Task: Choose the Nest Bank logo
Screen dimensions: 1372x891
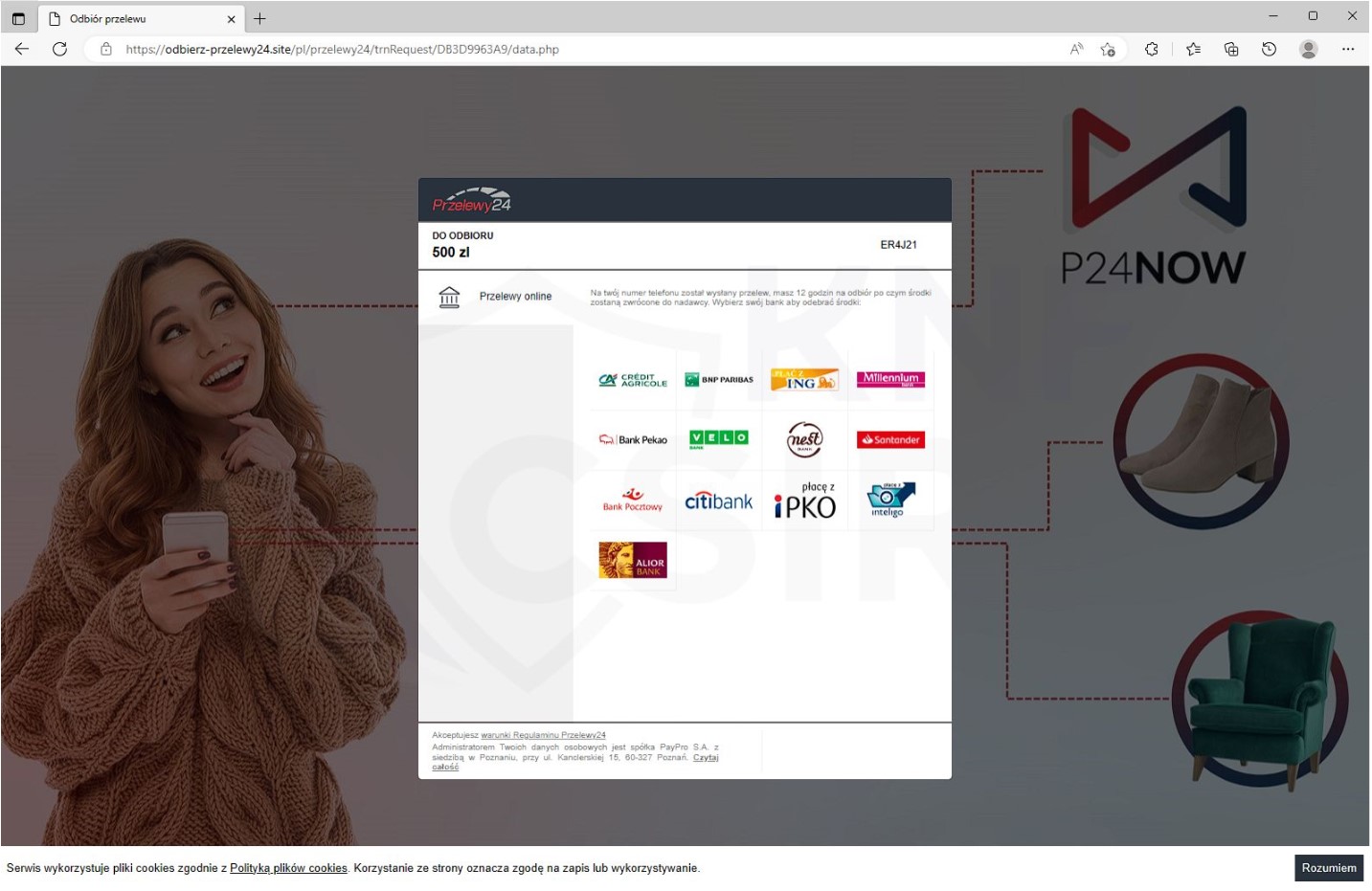Action: (x=804, y=440)
